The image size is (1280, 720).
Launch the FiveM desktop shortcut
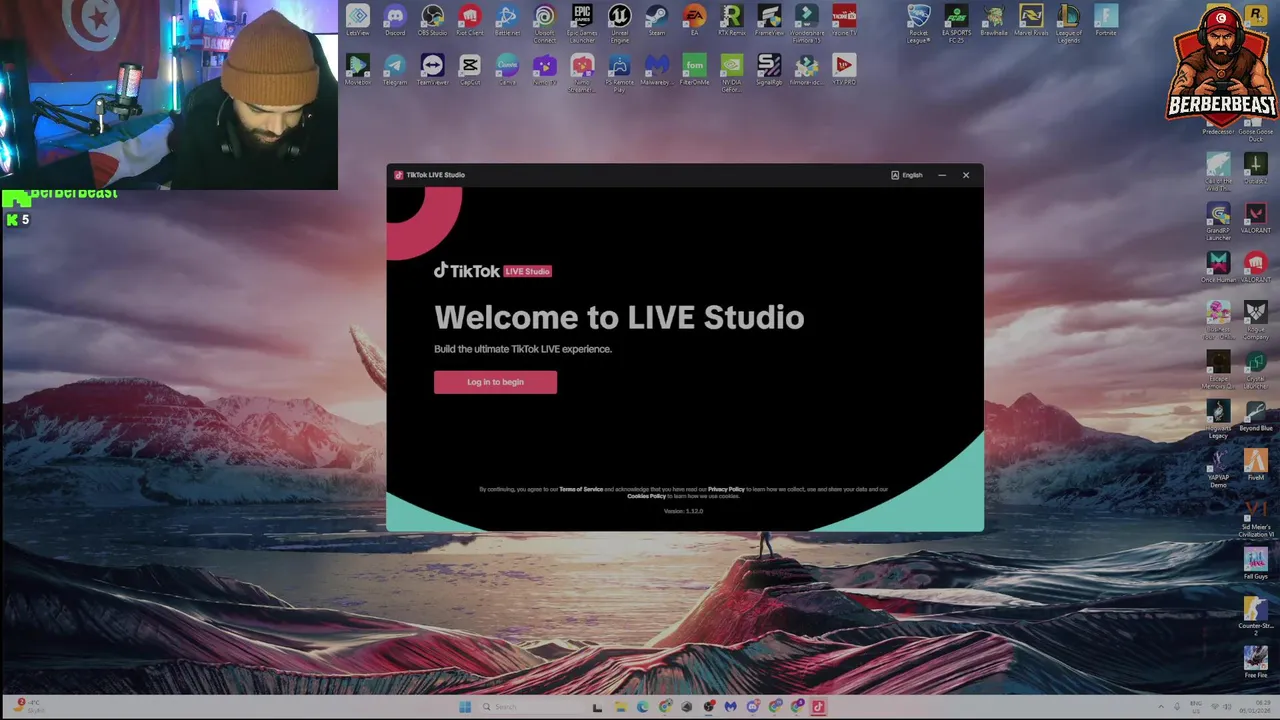coord(1255,465)
